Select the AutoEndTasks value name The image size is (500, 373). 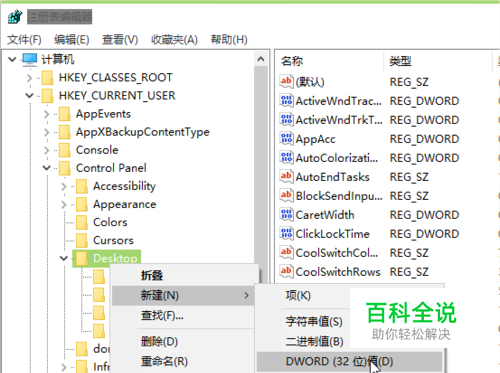click(333, 177)
